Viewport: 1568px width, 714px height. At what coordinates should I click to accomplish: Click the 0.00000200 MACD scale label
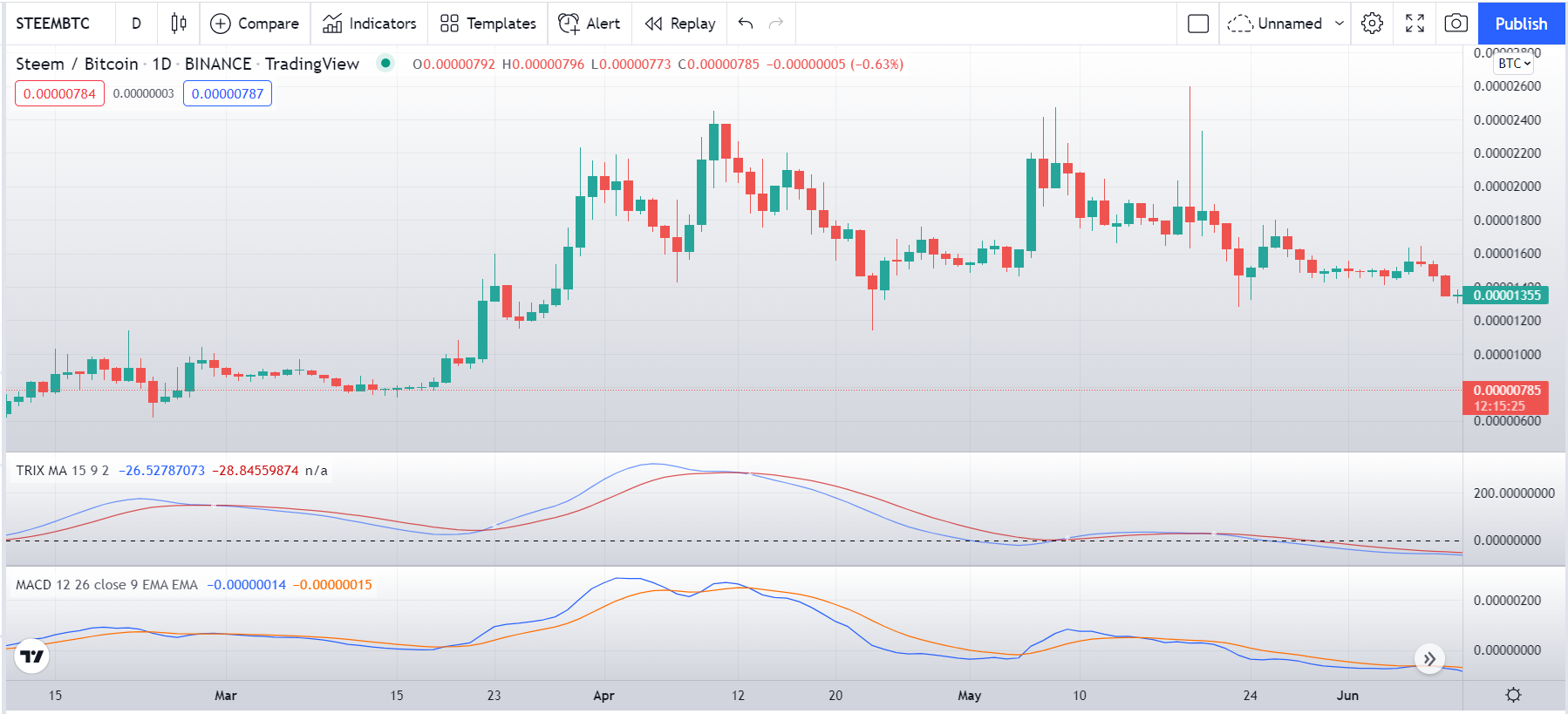point(1507,601)
